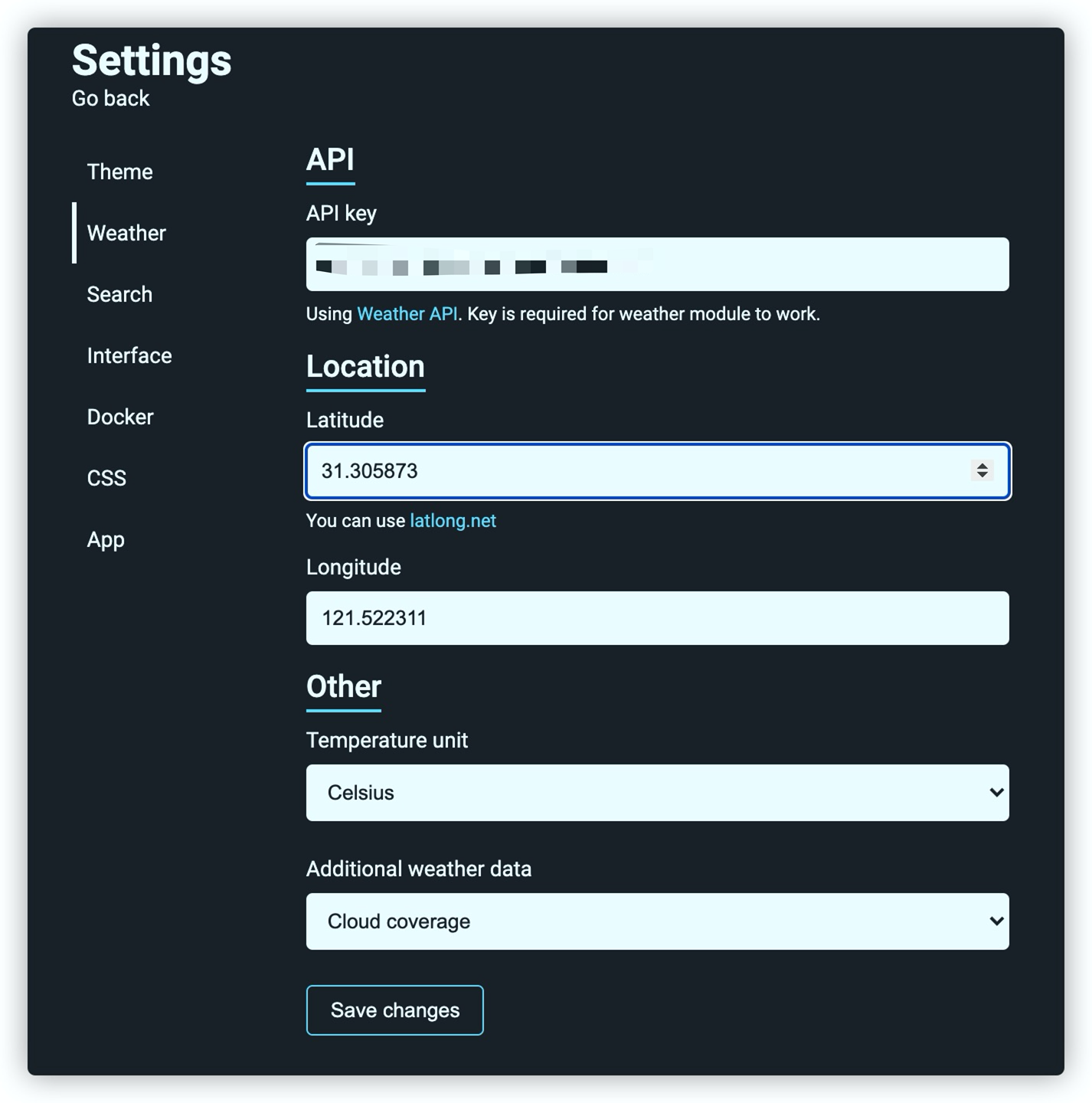This screenshot has width=1092, height=1103.
Task: Open the Weather API link
Action: 407,314
